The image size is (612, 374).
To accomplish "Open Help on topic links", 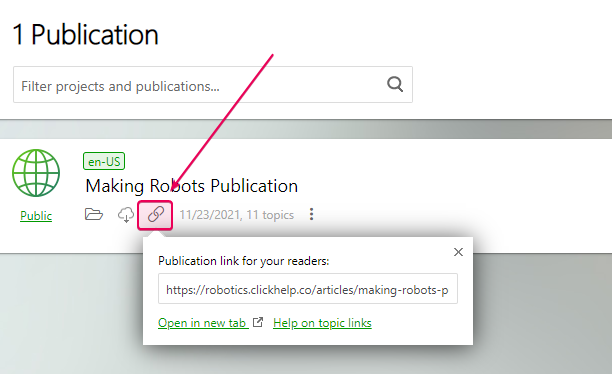I will (322, 323).
